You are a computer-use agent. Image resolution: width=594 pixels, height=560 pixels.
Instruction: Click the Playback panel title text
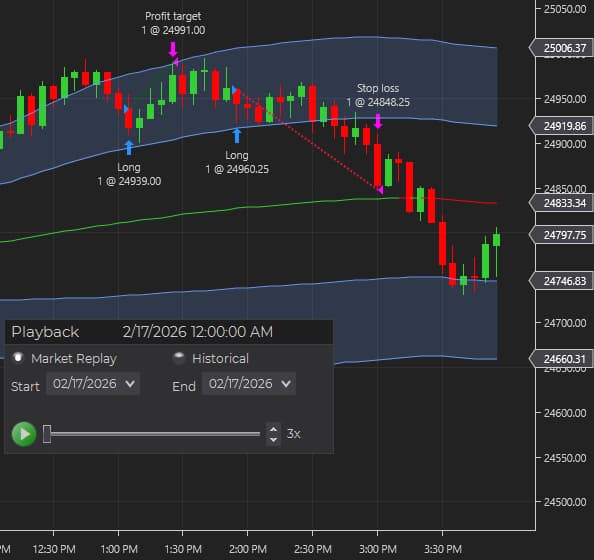click(45, 332)
